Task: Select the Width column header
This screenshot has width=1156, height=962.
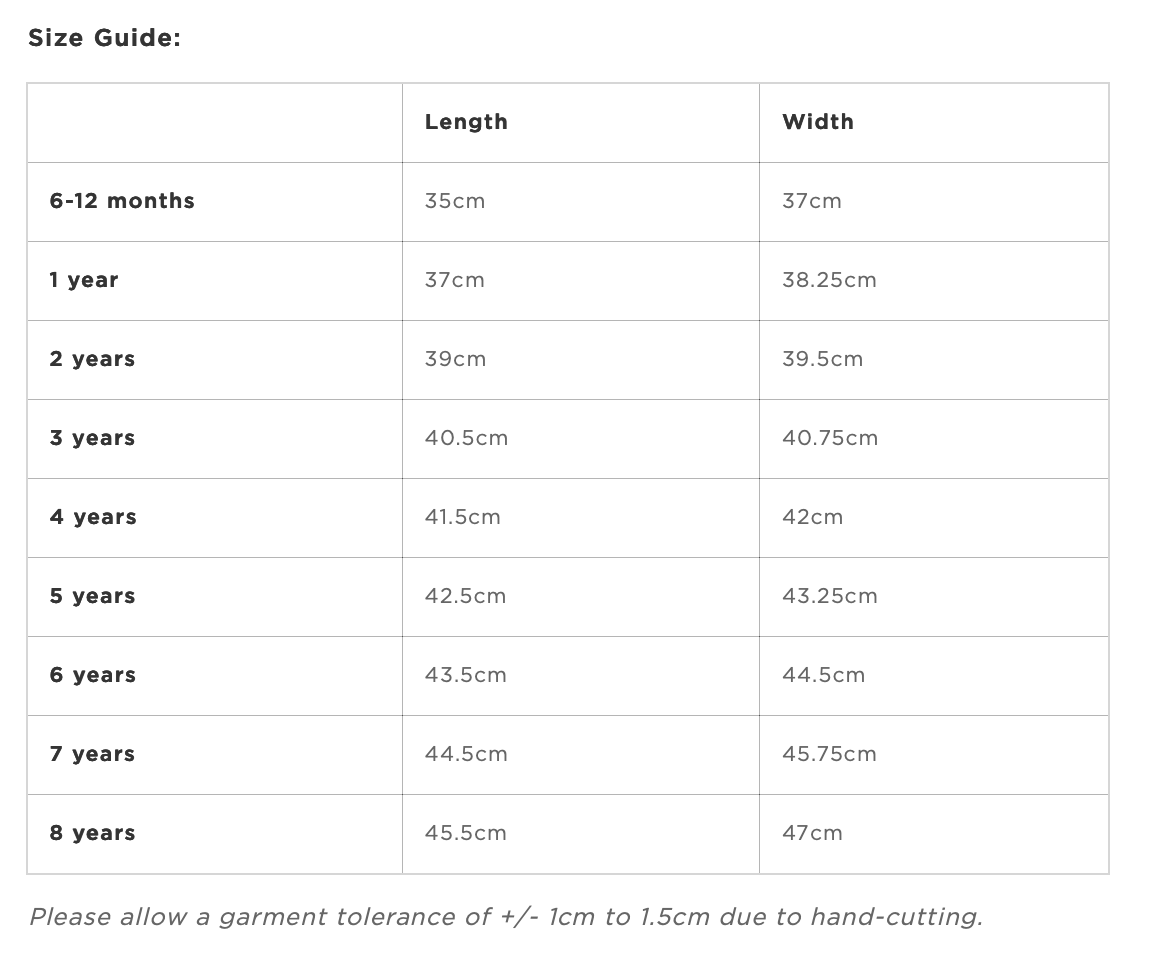Action: [x=818, y=122]
